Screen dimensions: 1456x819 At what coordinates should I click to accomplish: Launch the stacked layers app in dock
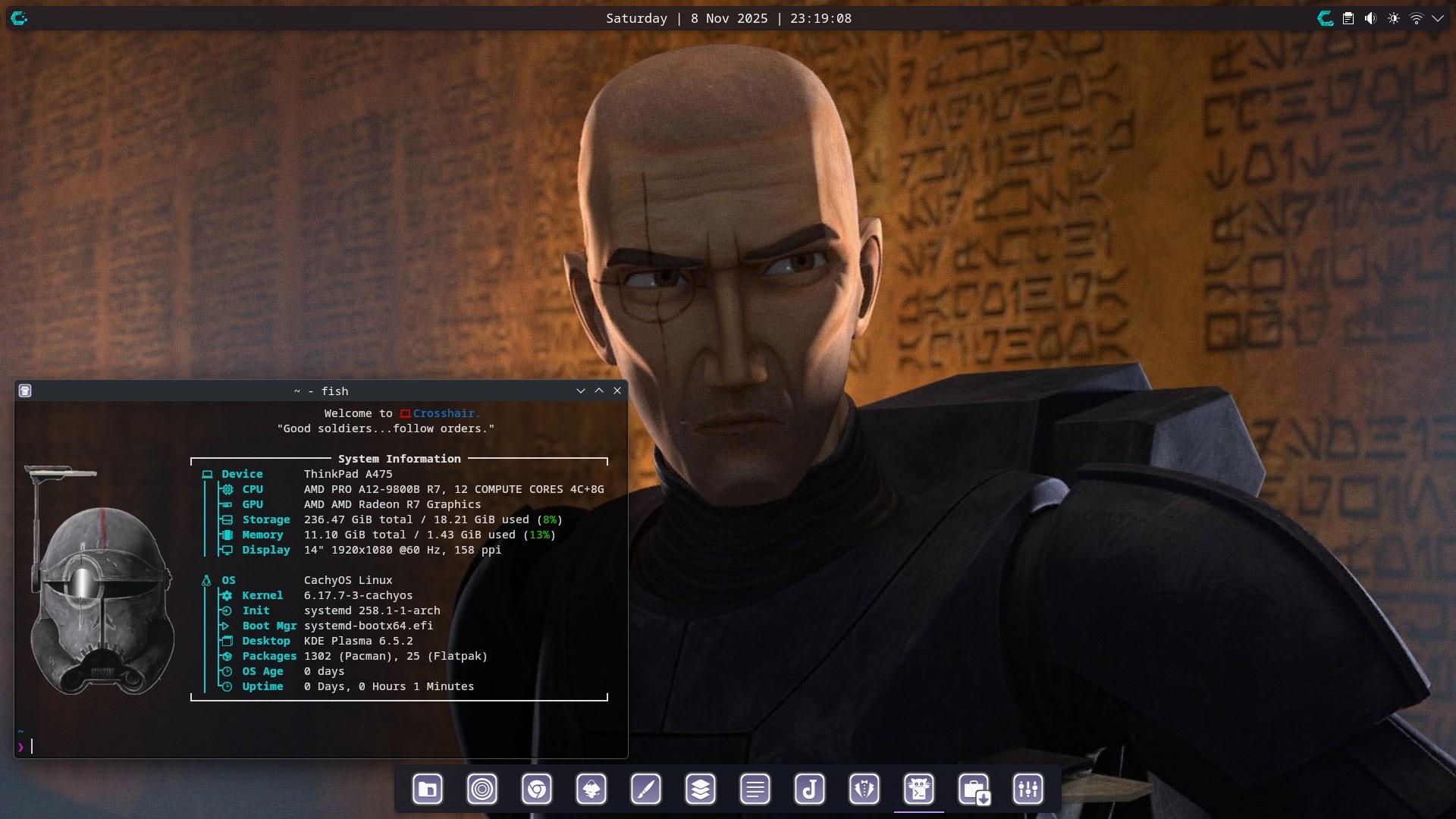point(701,789)
